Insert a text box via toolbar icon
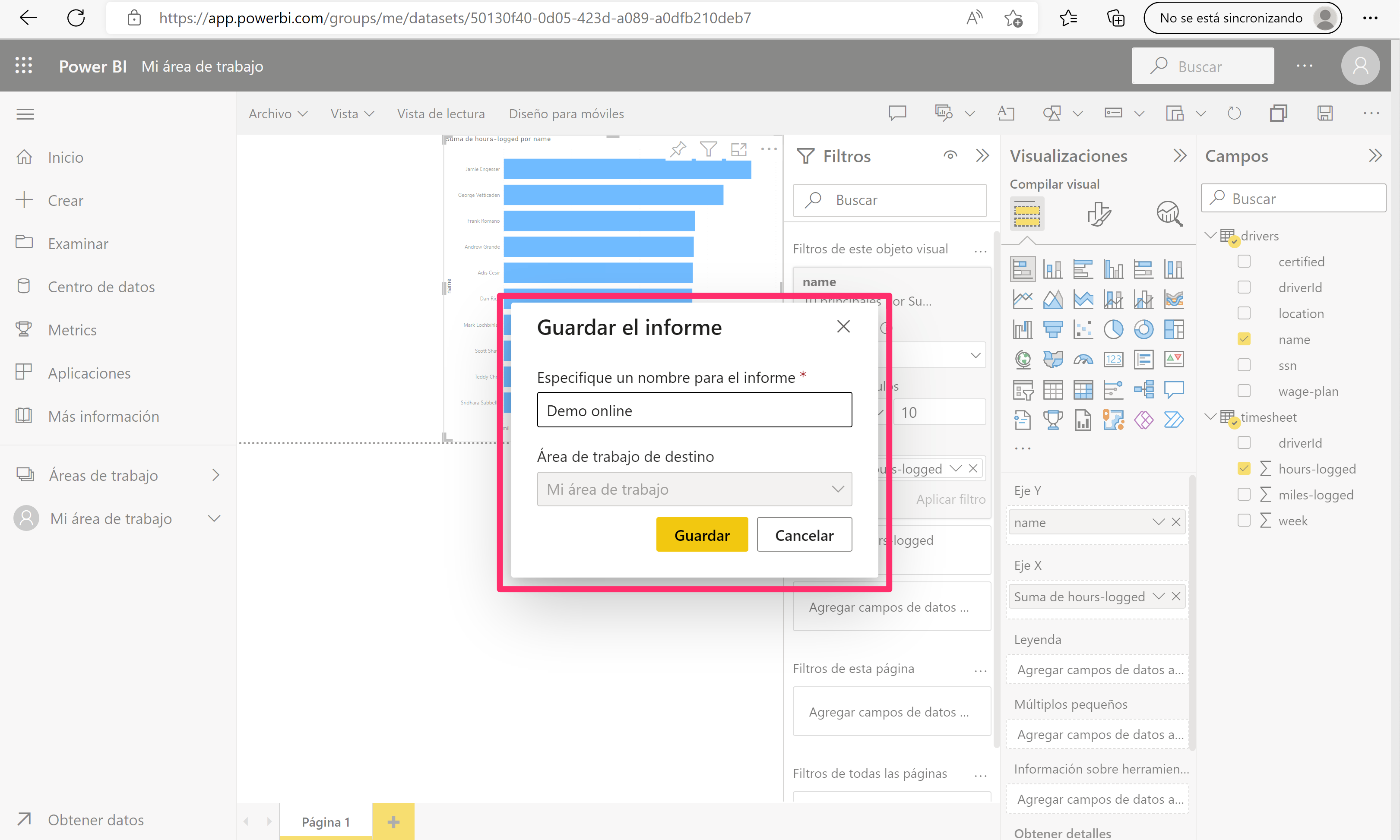This screenshot has width=1400, height=840. (x=1005, y=113)
